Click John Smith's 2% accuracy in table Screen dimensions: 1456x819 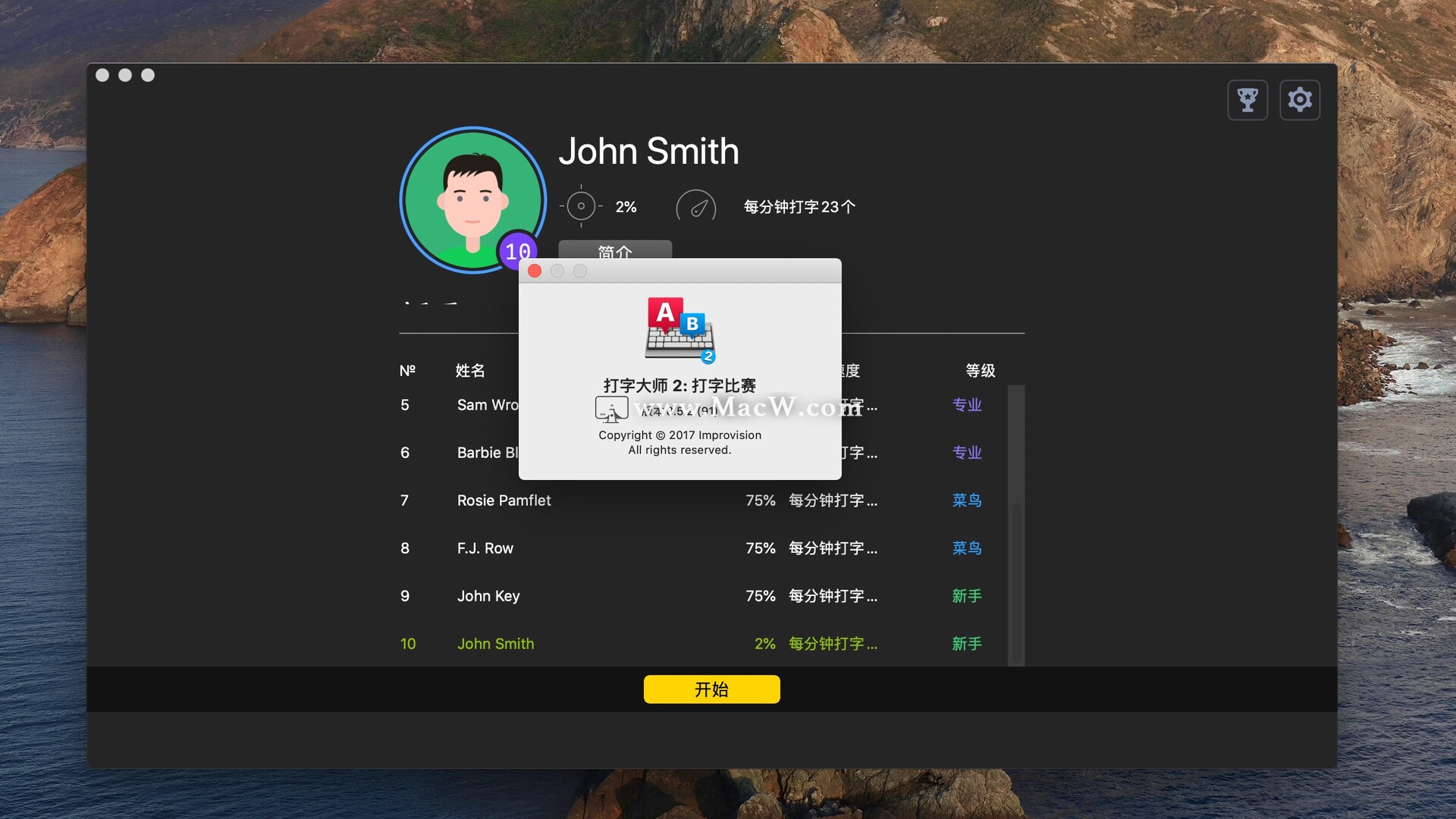tap(765, 644)
